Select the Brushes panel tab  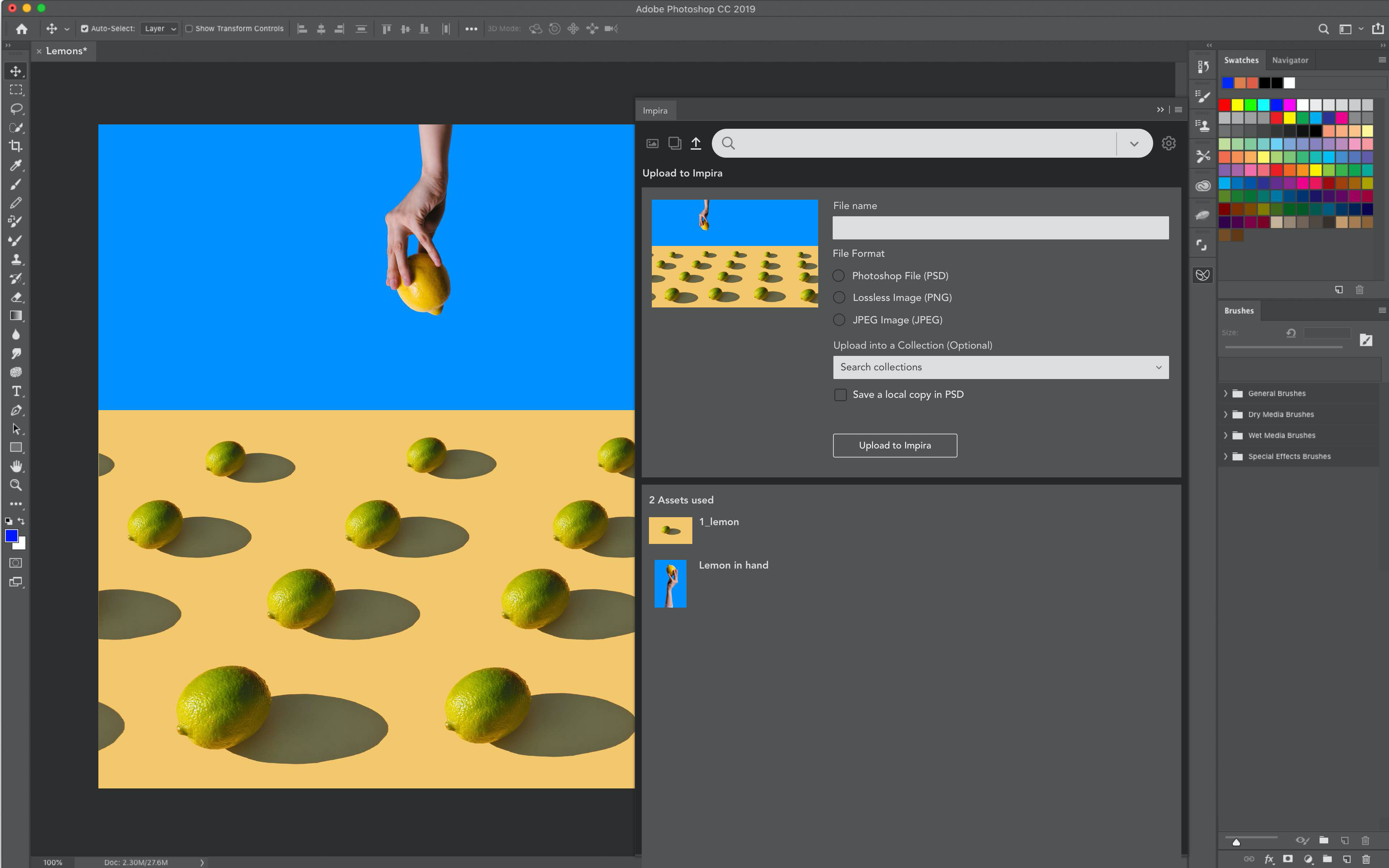1239,311
